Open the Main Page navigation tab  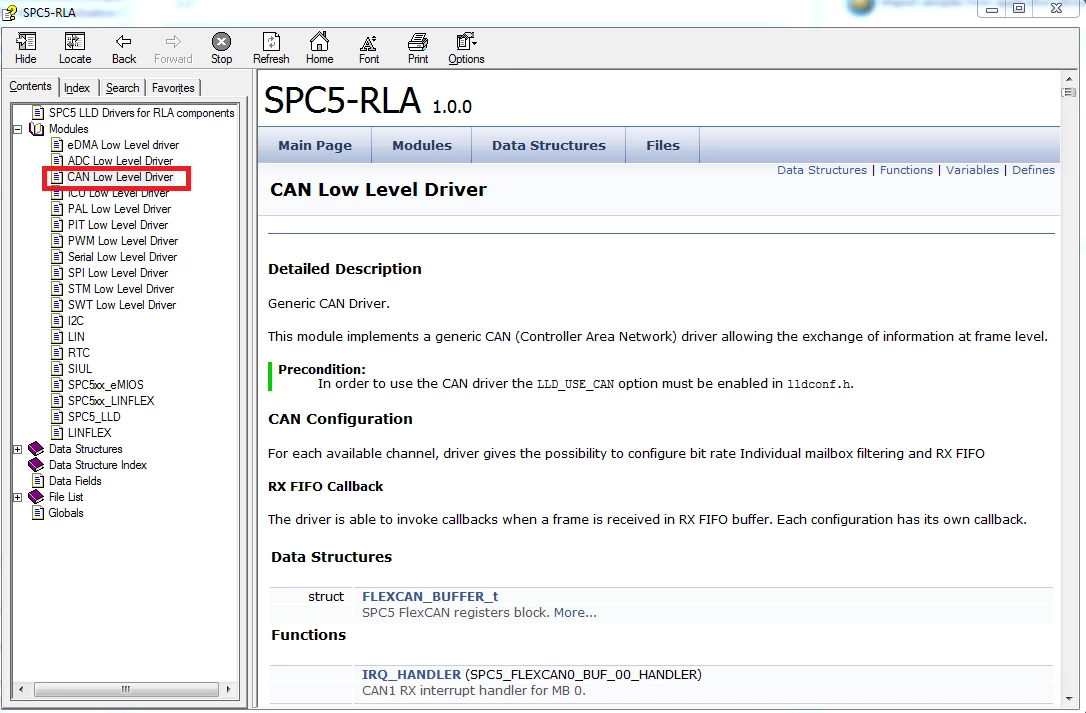pyautogui.click(x=315, y=146)
